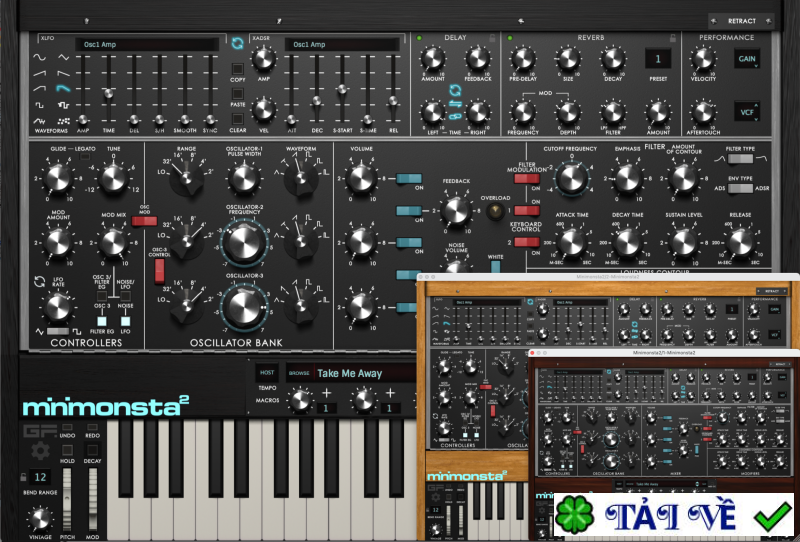Select the sine waveform in XLFO

pyautogui.click(x=39, y=57)
